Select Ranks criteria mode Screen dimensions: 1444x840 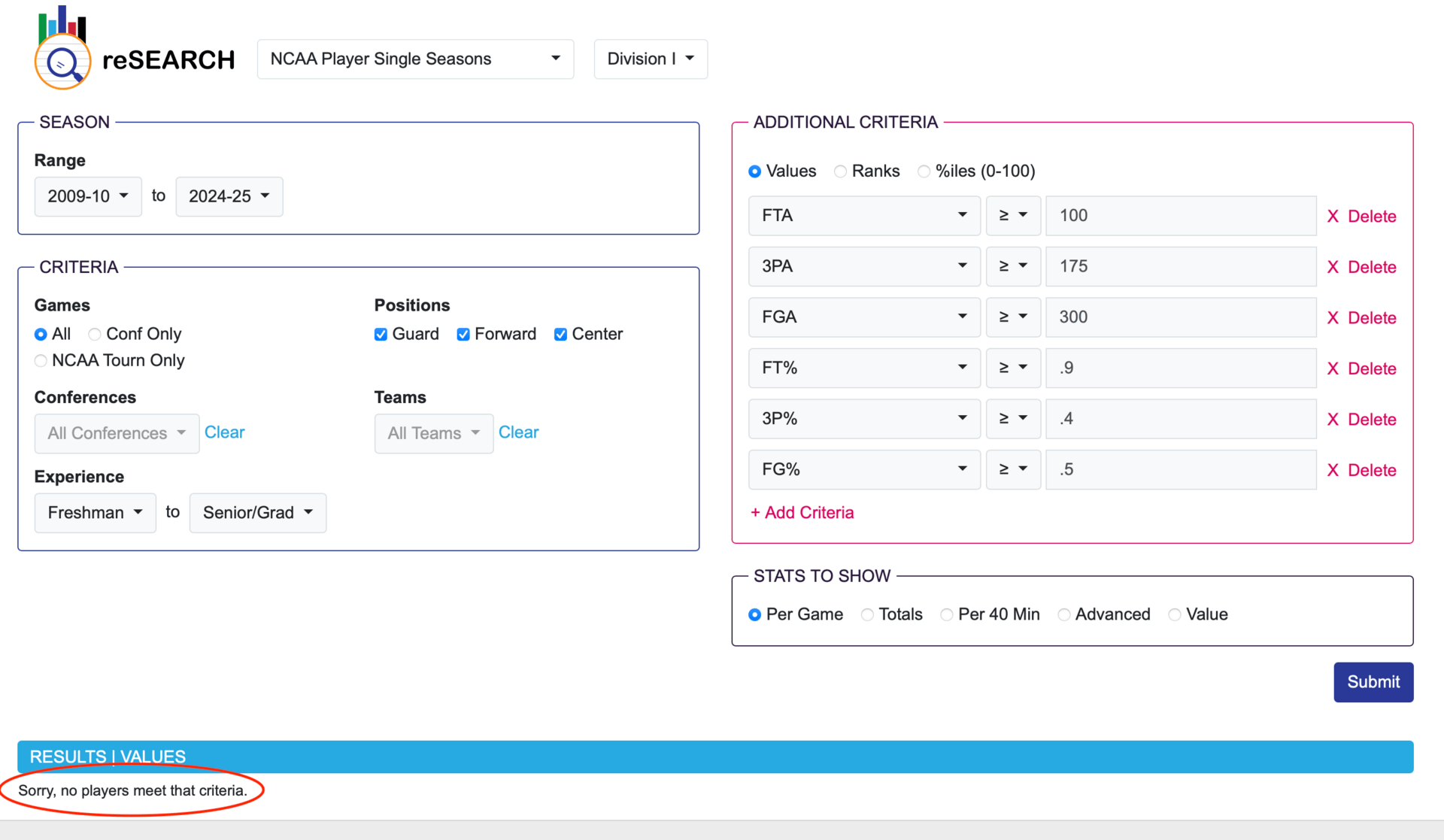point(840,172)
